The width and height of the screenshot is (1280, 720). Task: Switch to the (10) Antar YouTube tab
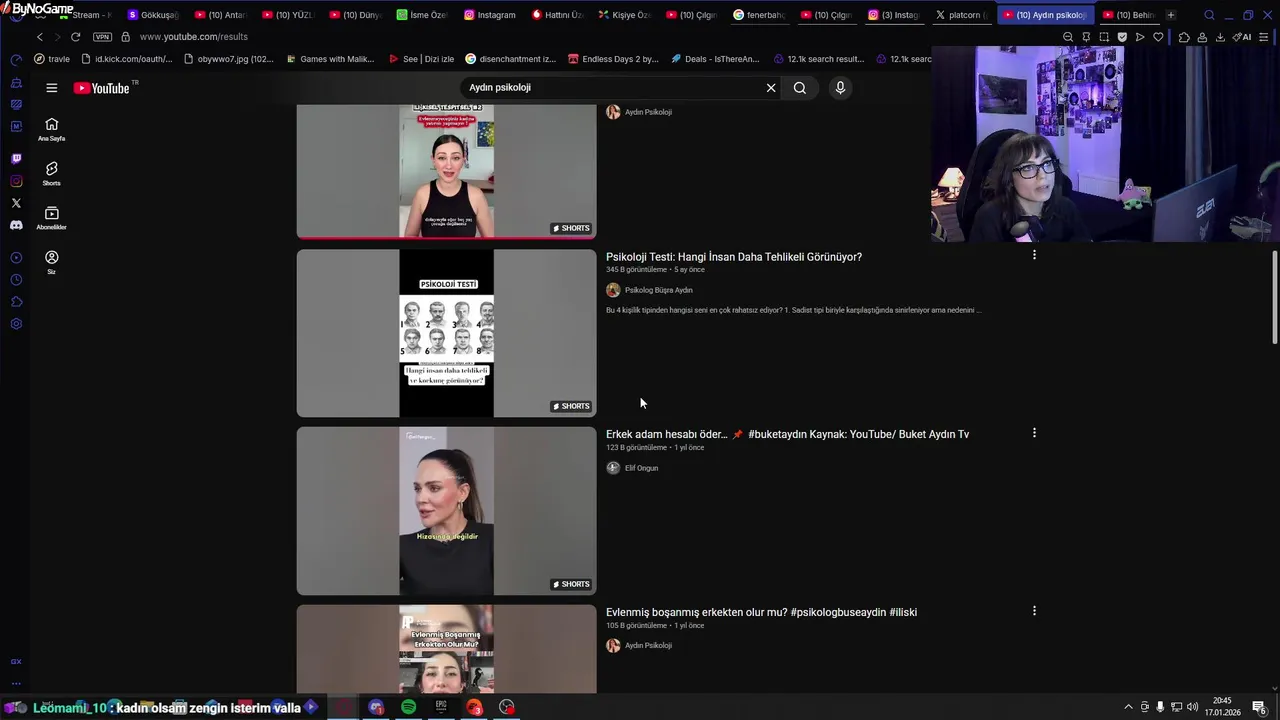(220, 15)
